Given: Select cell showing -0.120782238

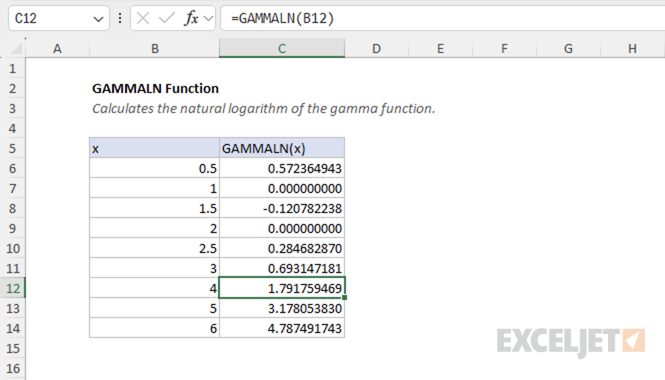Looking at the screenshot, I should pyautogui.click(x=282, y=208).
